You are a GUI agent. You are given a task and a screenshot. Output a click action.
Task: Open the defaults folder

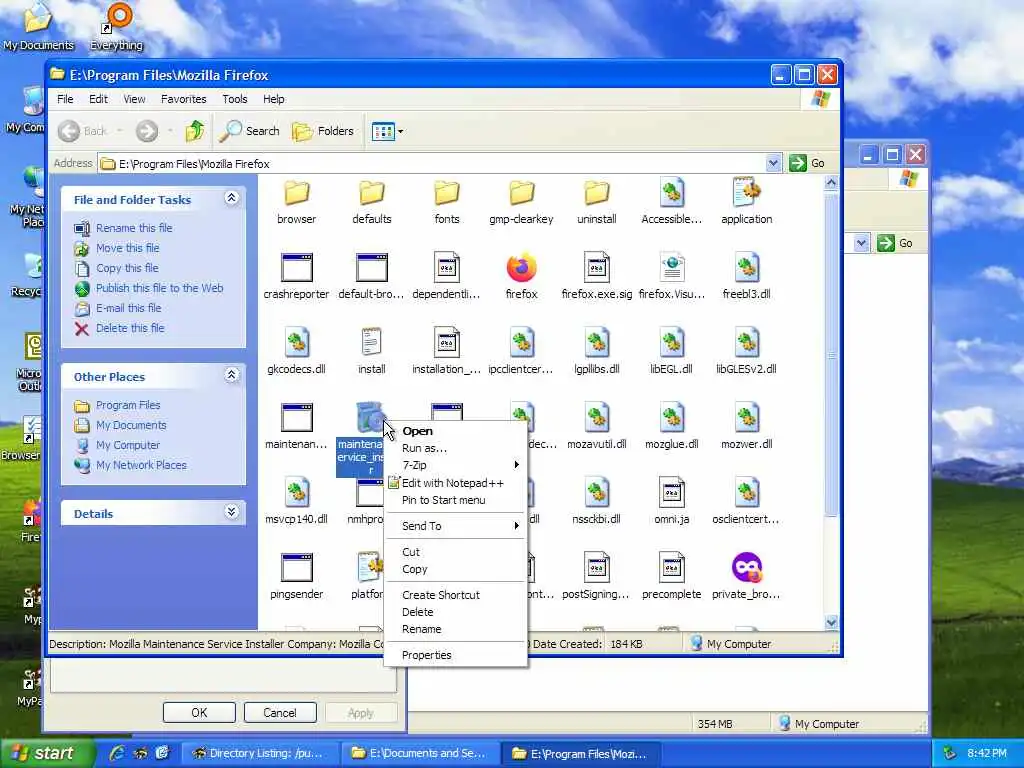372,194
